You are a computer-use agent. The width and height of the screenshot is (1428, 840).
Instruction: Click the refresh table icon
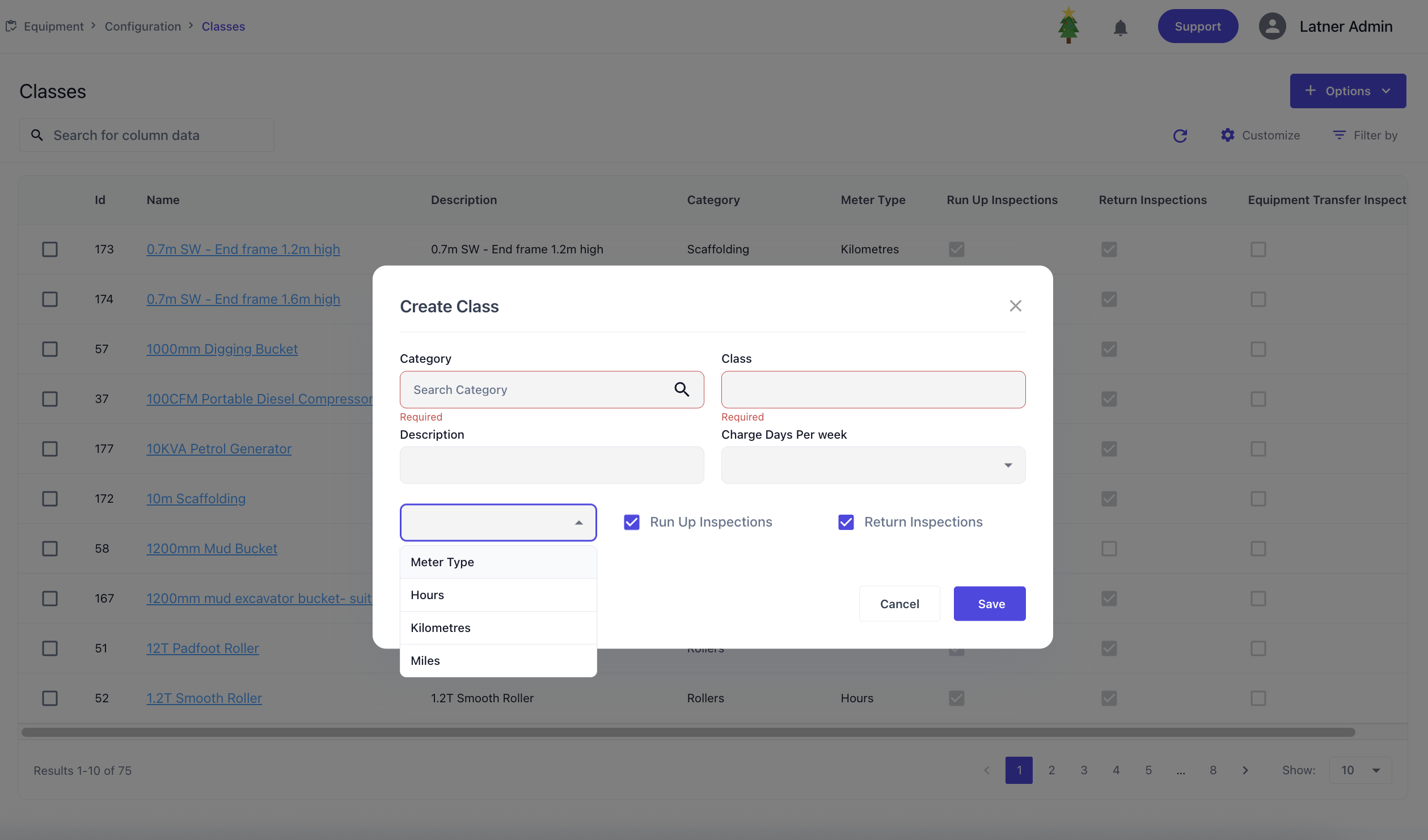1180,135
